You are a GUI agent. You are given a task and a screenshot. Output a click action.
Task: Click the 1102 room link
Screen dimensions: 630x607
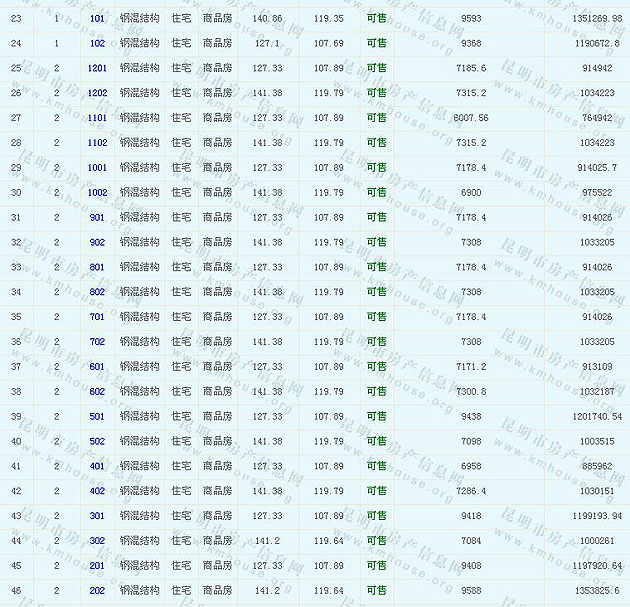(97, 143)
